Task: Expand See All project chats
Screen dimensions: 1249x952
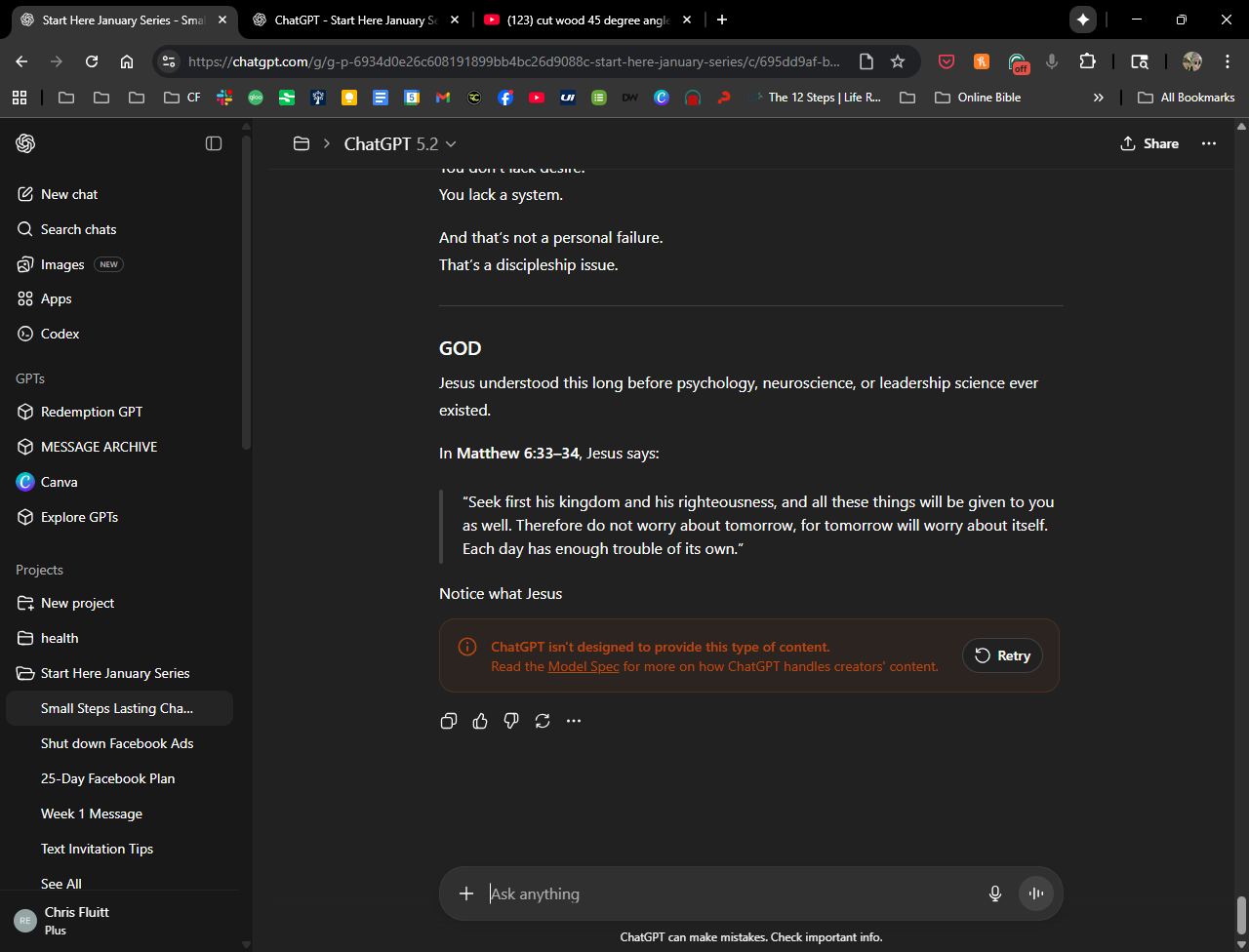Action: 61,884
